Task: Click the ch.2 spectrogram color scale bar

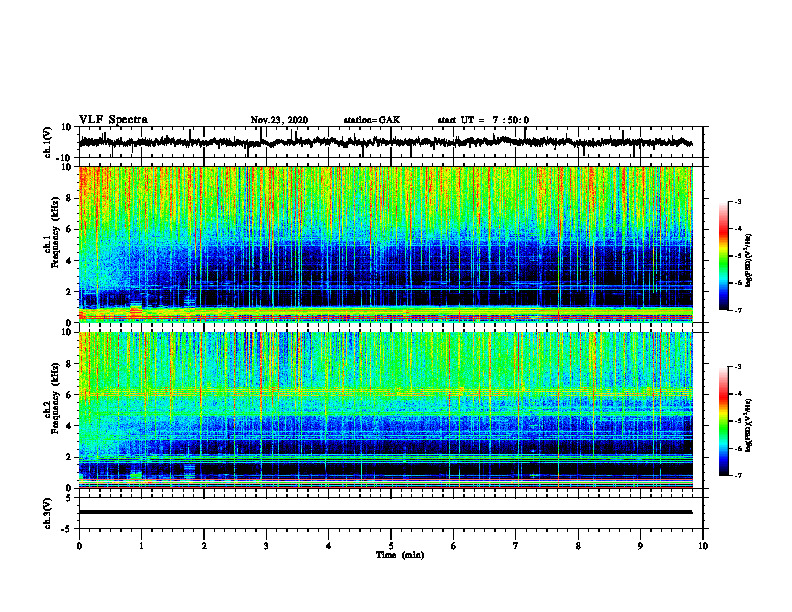Action: pos(723,421)
